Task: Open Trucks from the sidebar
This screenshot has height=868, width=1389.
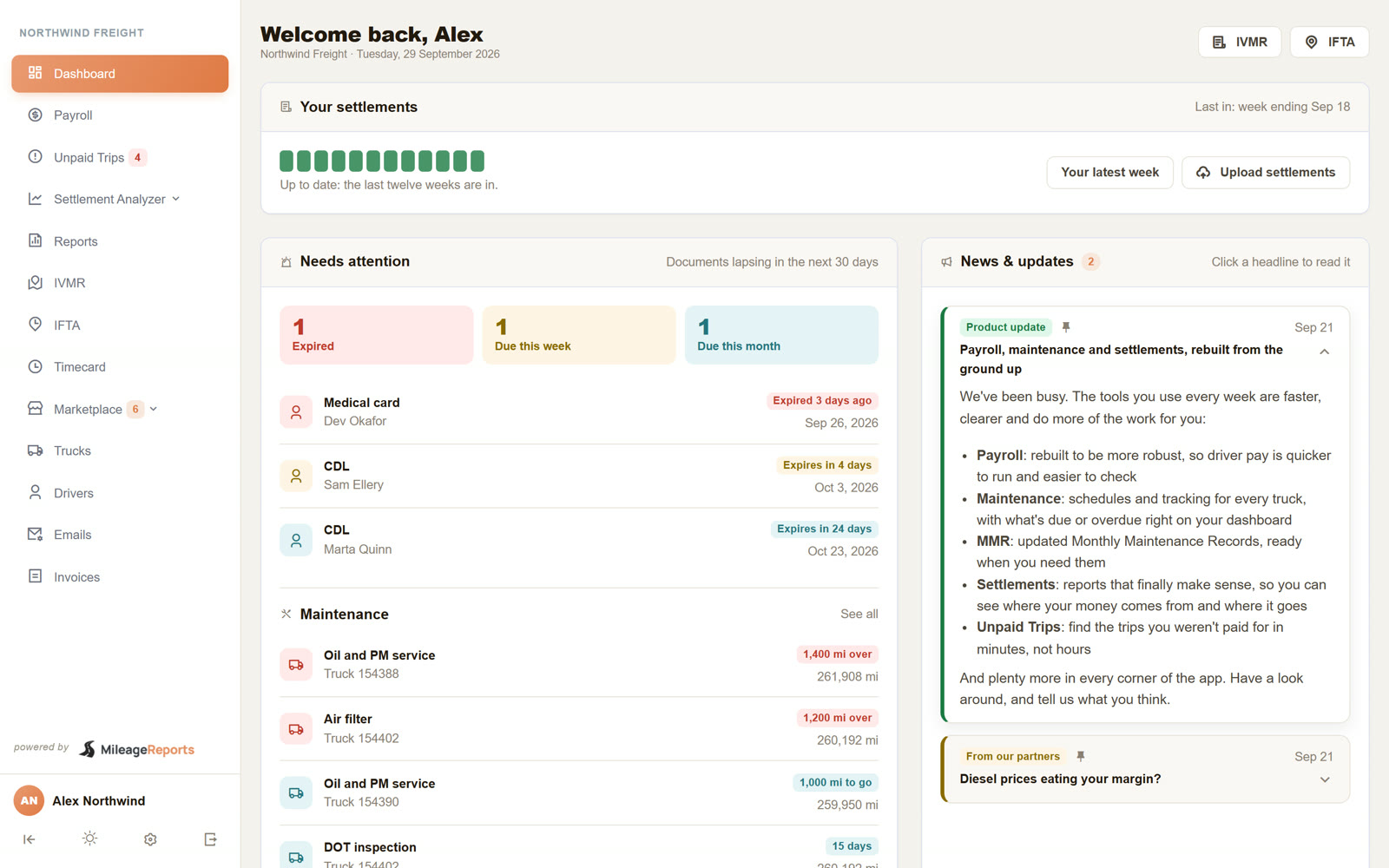Action: click(120, 450)
